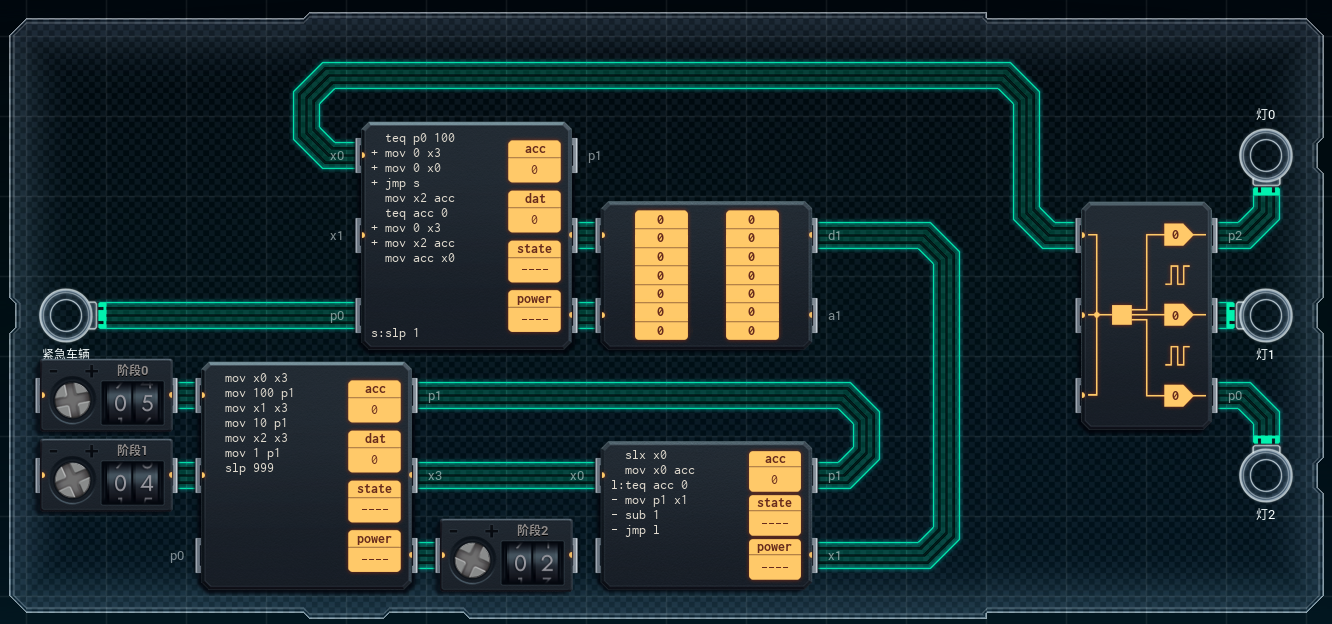This screenshot has height=624, width=1332.
Task: Click the a1 pin label on memory chip
Action: (834, 315)
